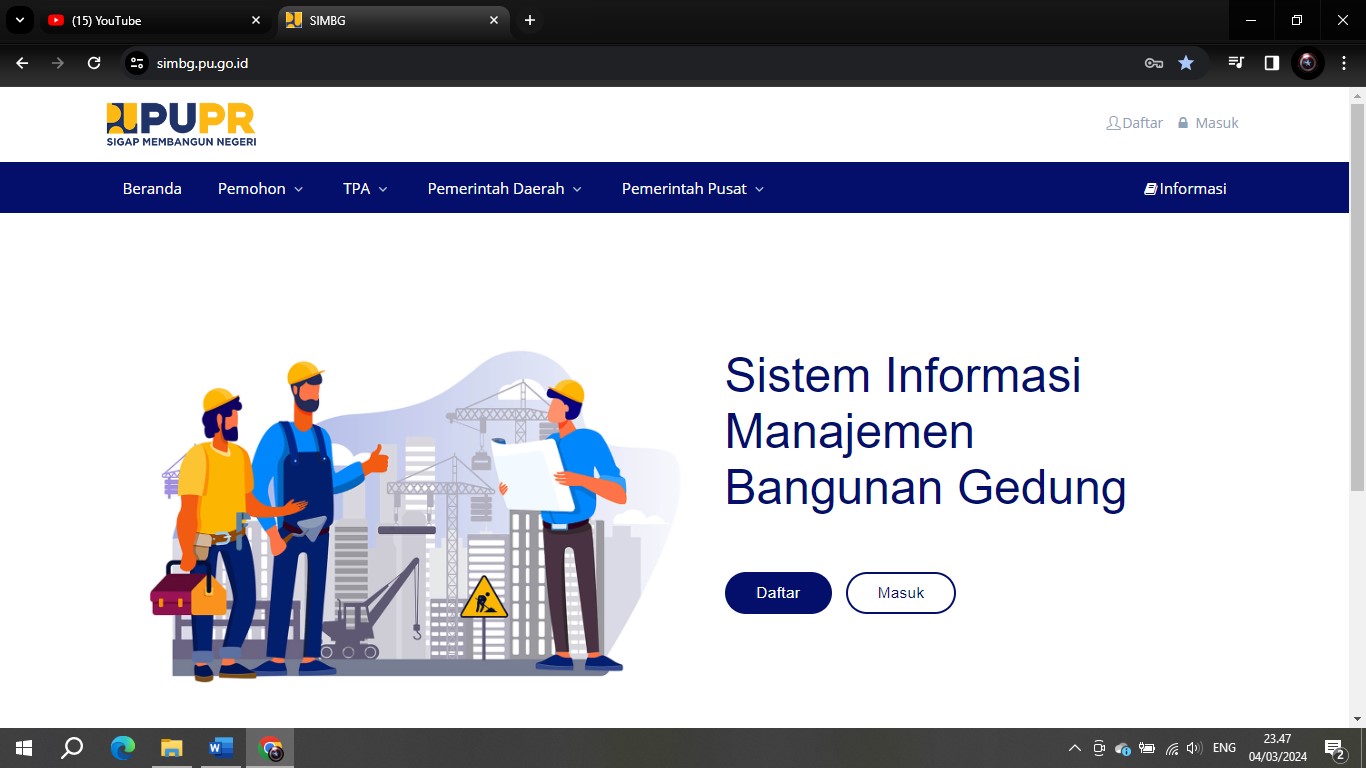
Task: Go to Beranda in navigation bar
Action: pyautogui.click(x=152, y=188)
